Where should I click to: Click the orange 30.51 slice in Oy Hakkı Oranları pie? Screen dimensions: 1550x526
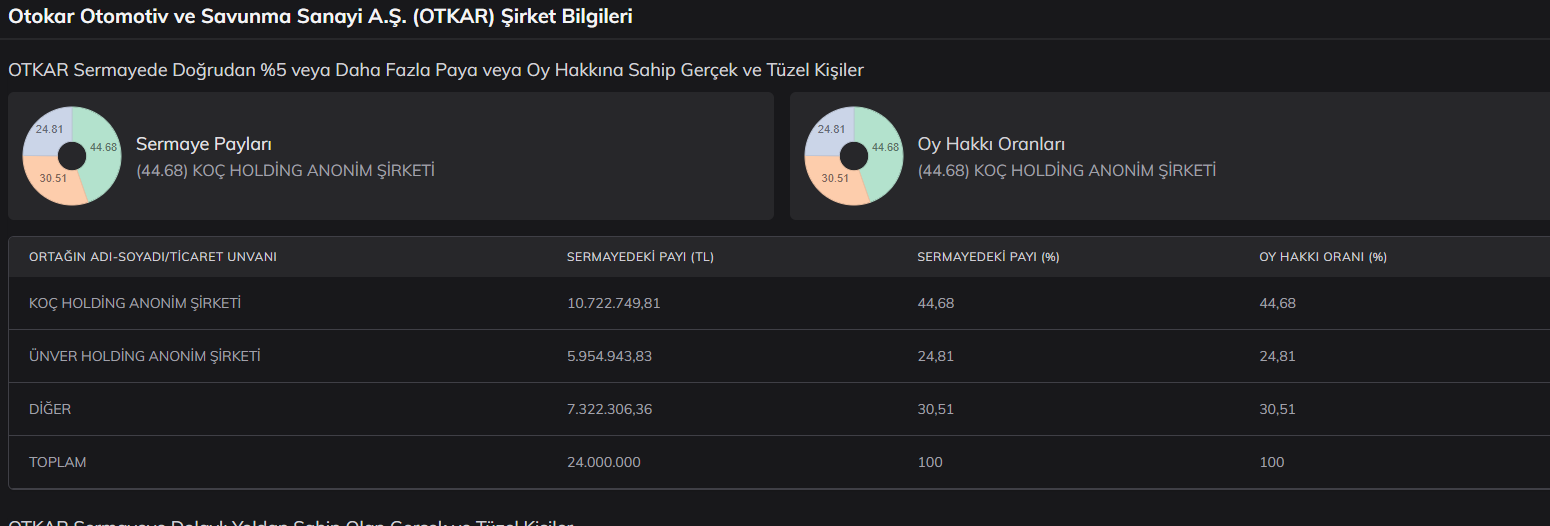[834, 180]
